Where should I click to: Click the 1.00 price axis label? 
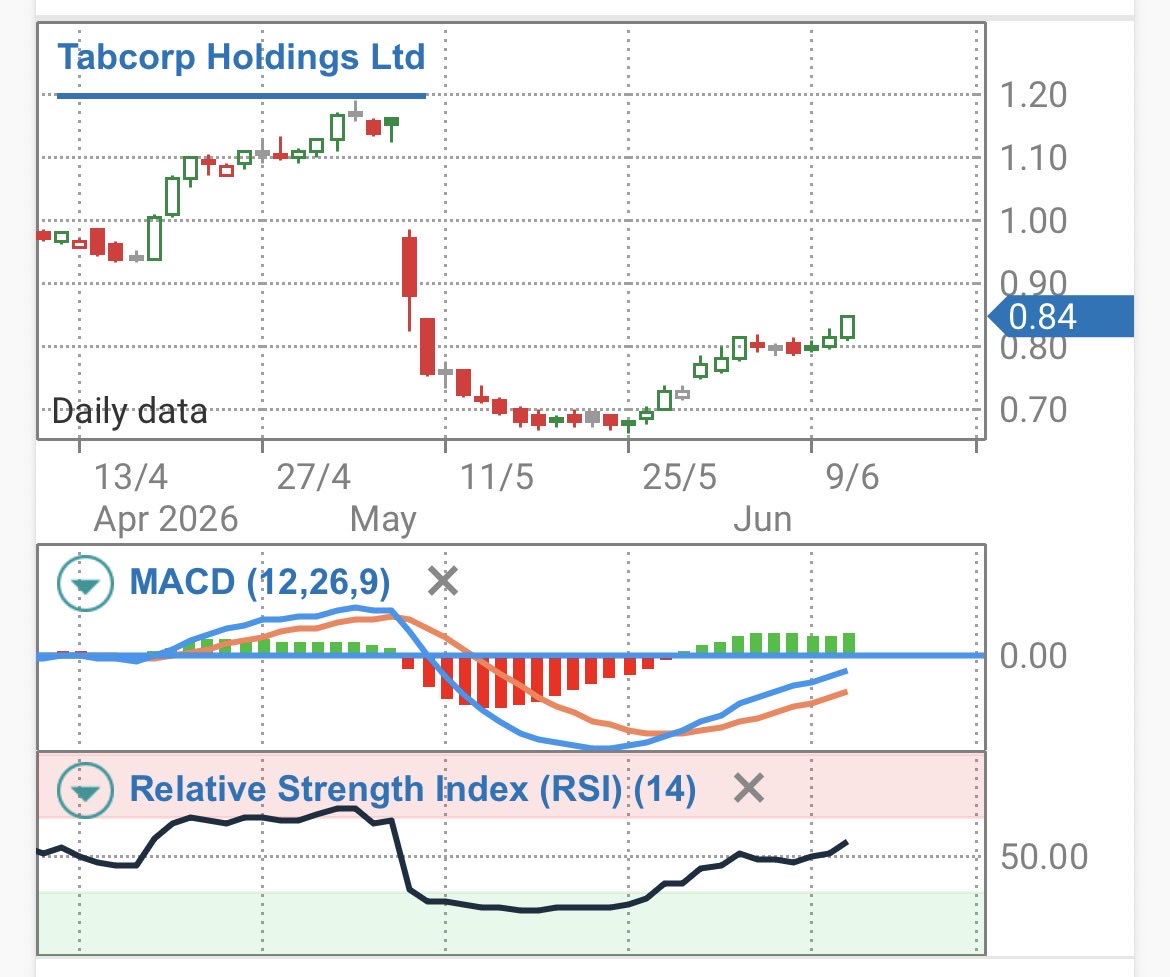pos(1033,221)
